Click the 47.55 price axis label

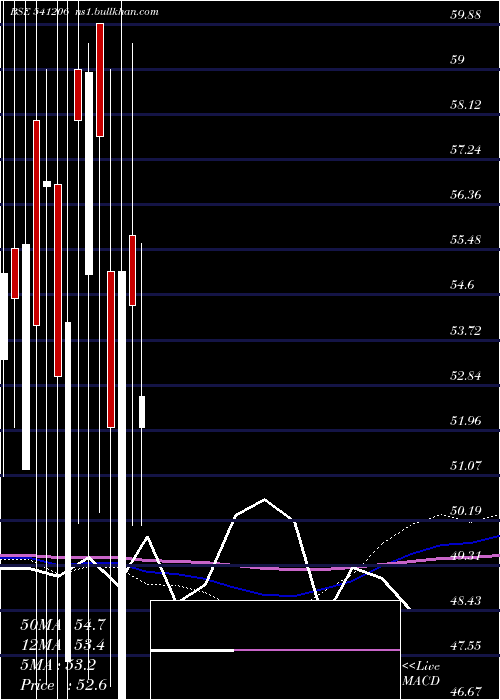[x=465, y=646]
